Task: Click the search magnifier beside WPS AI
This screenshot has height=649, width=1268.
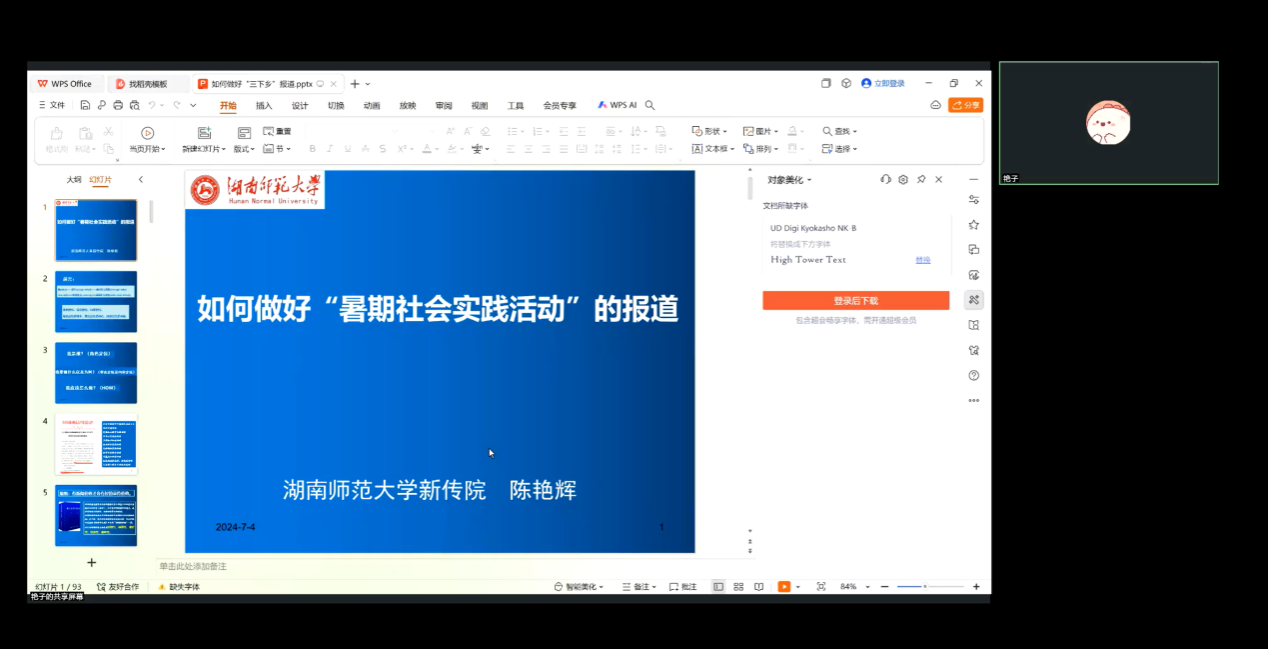Action: tap(650, 105)
